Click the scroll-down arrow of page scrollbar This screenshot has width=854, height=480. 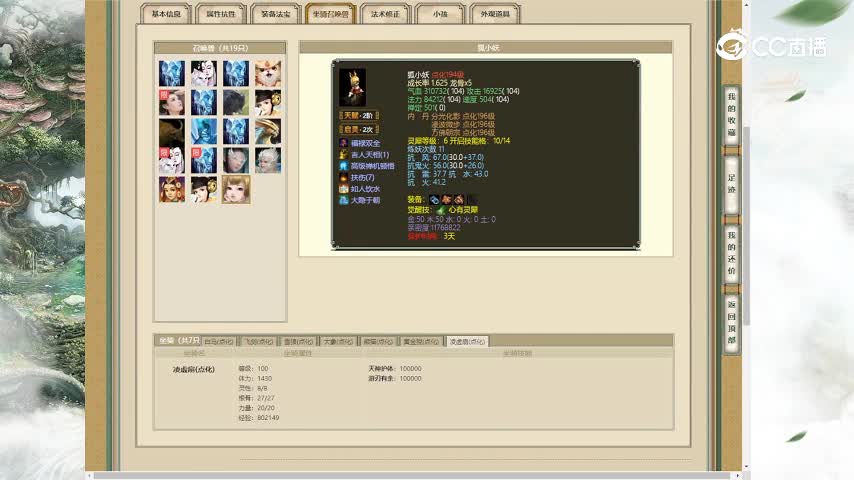[x=747, y=467]
